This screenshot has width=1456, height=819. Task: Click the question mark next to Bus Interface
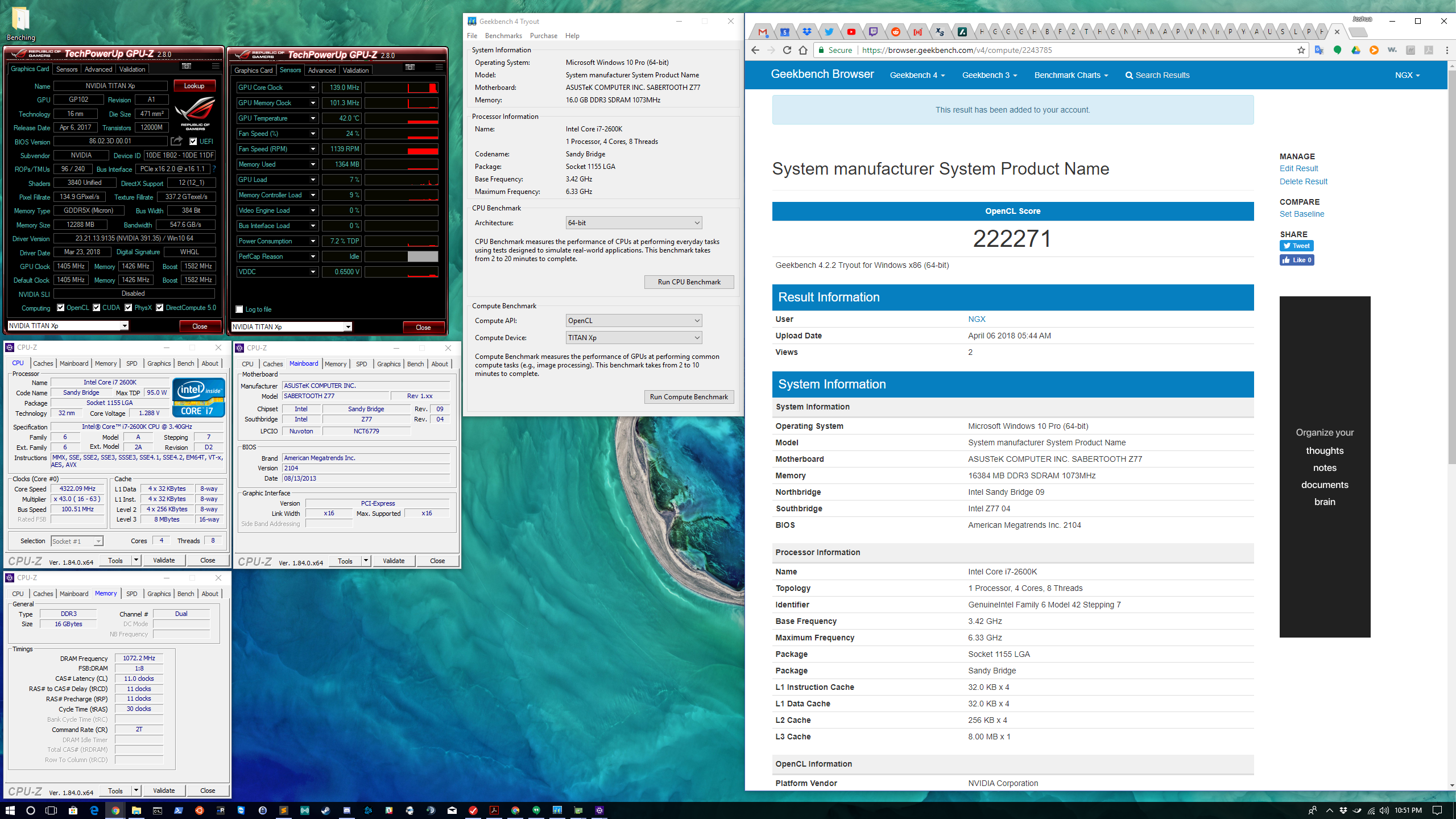[x=214, y=169]
